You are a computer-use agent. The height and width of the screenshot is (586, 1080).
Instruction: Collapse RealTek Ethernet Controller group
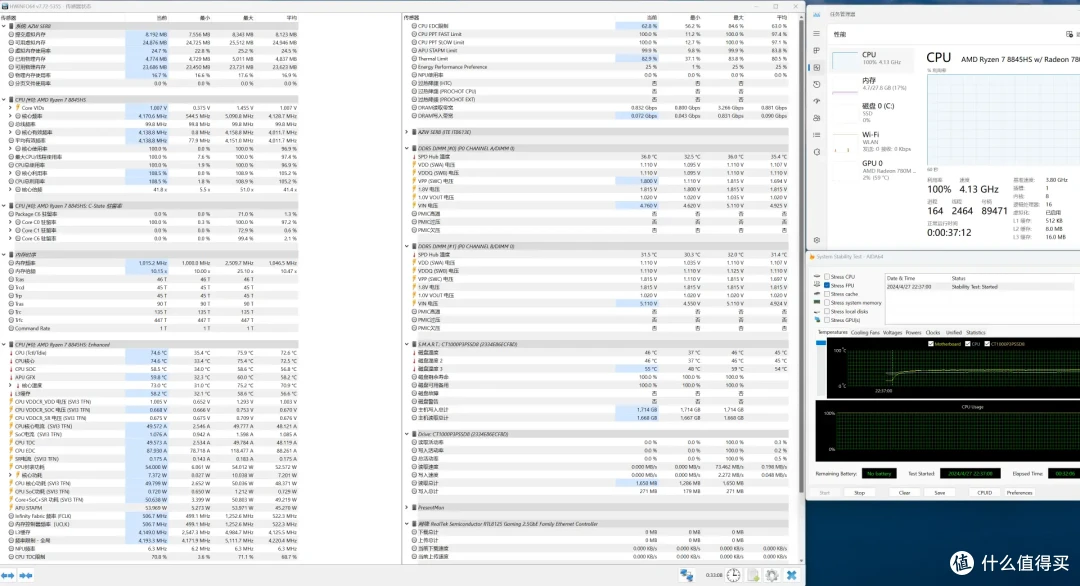[407, 524]
